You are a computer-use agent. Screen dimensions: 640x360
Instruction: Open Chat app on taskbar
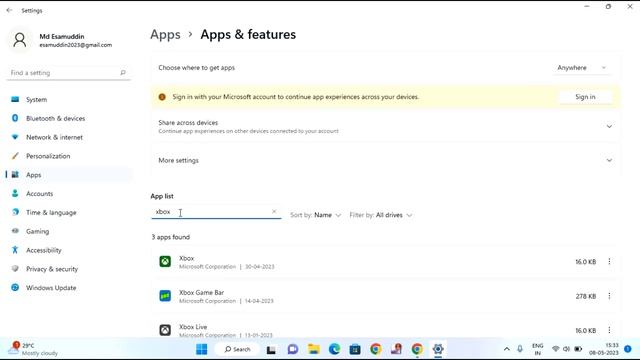tap(293, 349)
